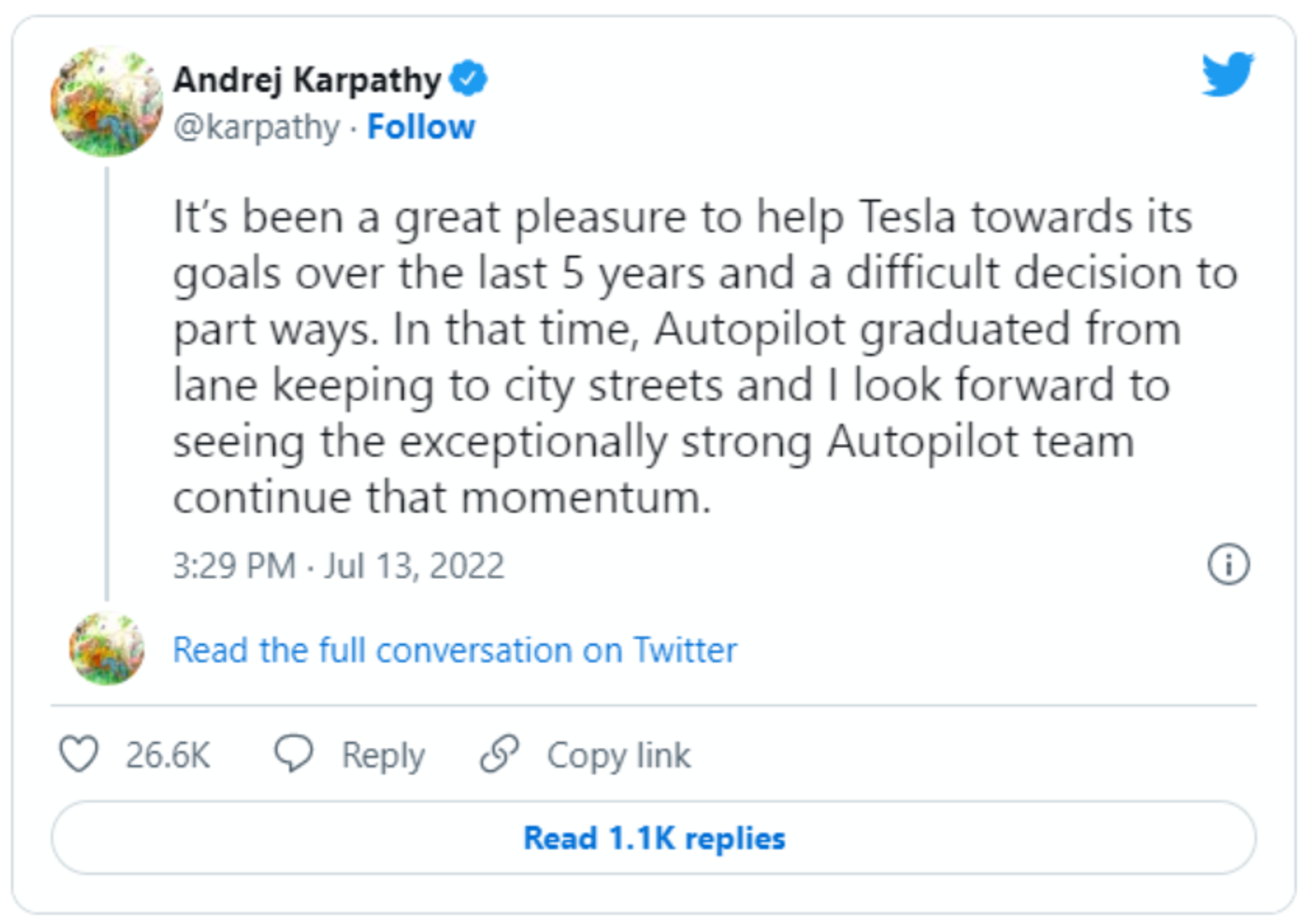Click the 26.6K like count
1309x924 pixels.
168,755
